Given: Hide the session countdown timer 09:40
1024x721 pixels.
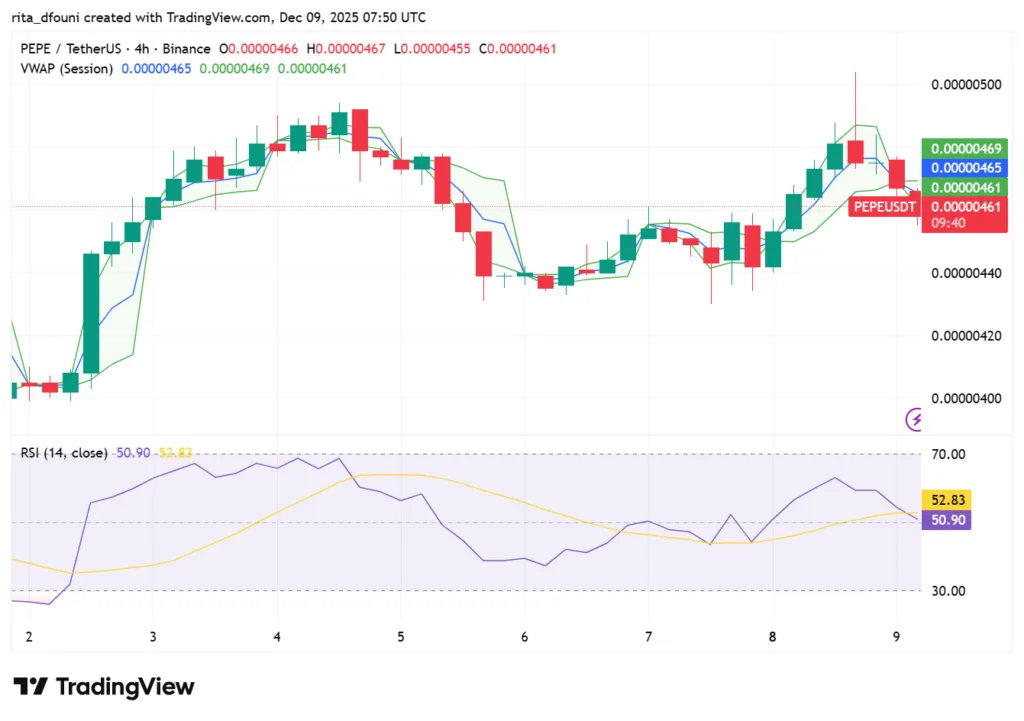Looking at the screenshot, I should pyautogui.click(x=966, y=222).
